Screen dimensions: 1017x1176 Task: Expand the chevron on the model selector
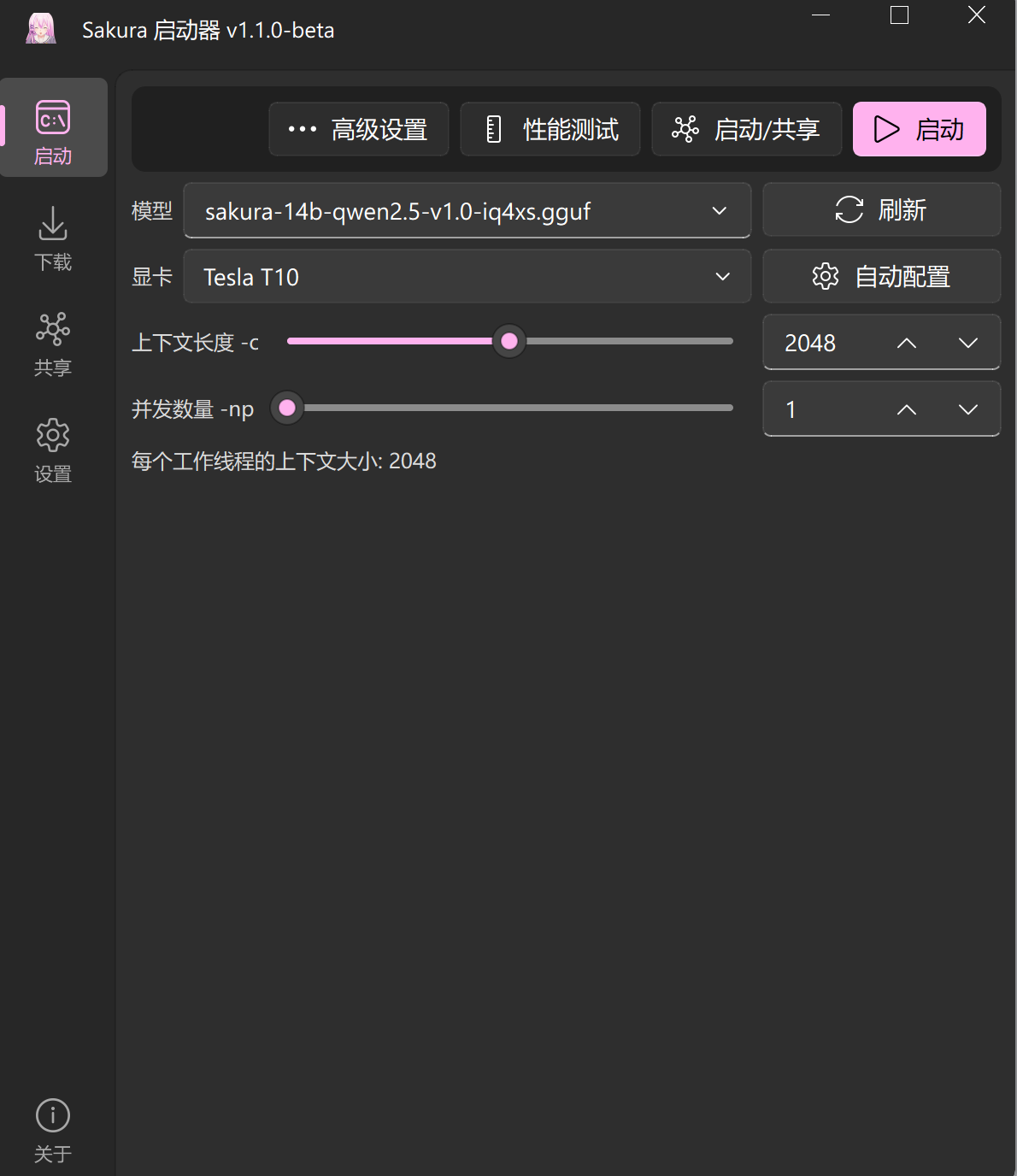pos(719,210)
